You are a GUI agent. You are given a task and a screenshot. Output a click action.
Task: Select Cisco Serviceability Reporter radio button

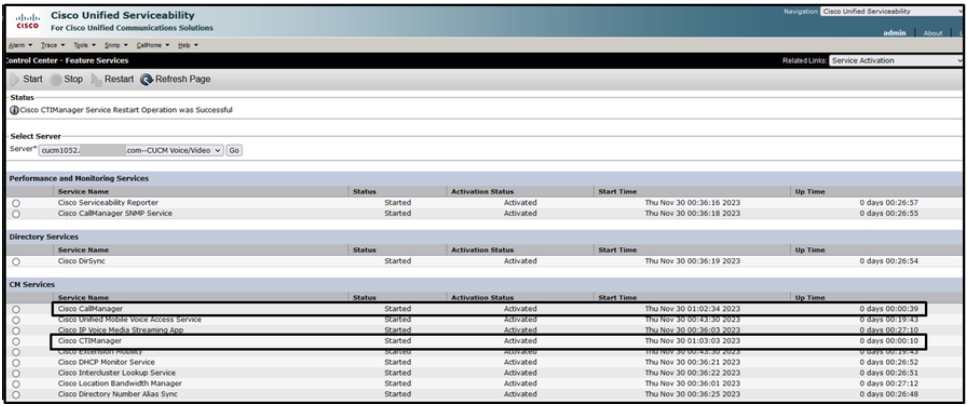coord(16,203)
